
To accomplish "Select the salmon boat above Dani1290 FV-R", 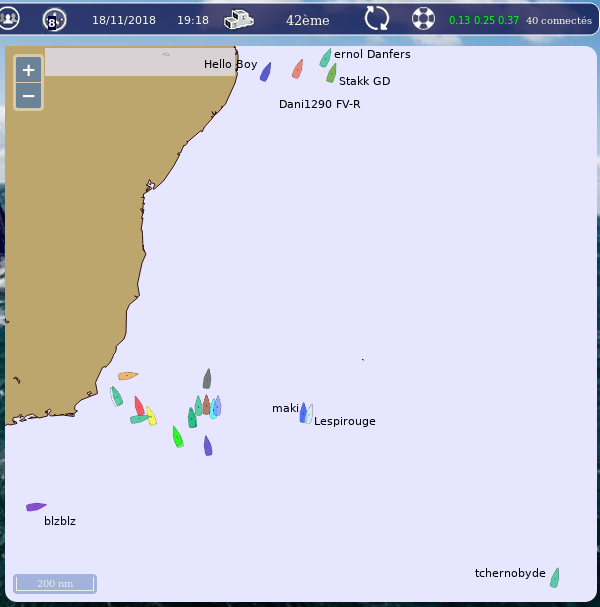I will tap(298, 69).
